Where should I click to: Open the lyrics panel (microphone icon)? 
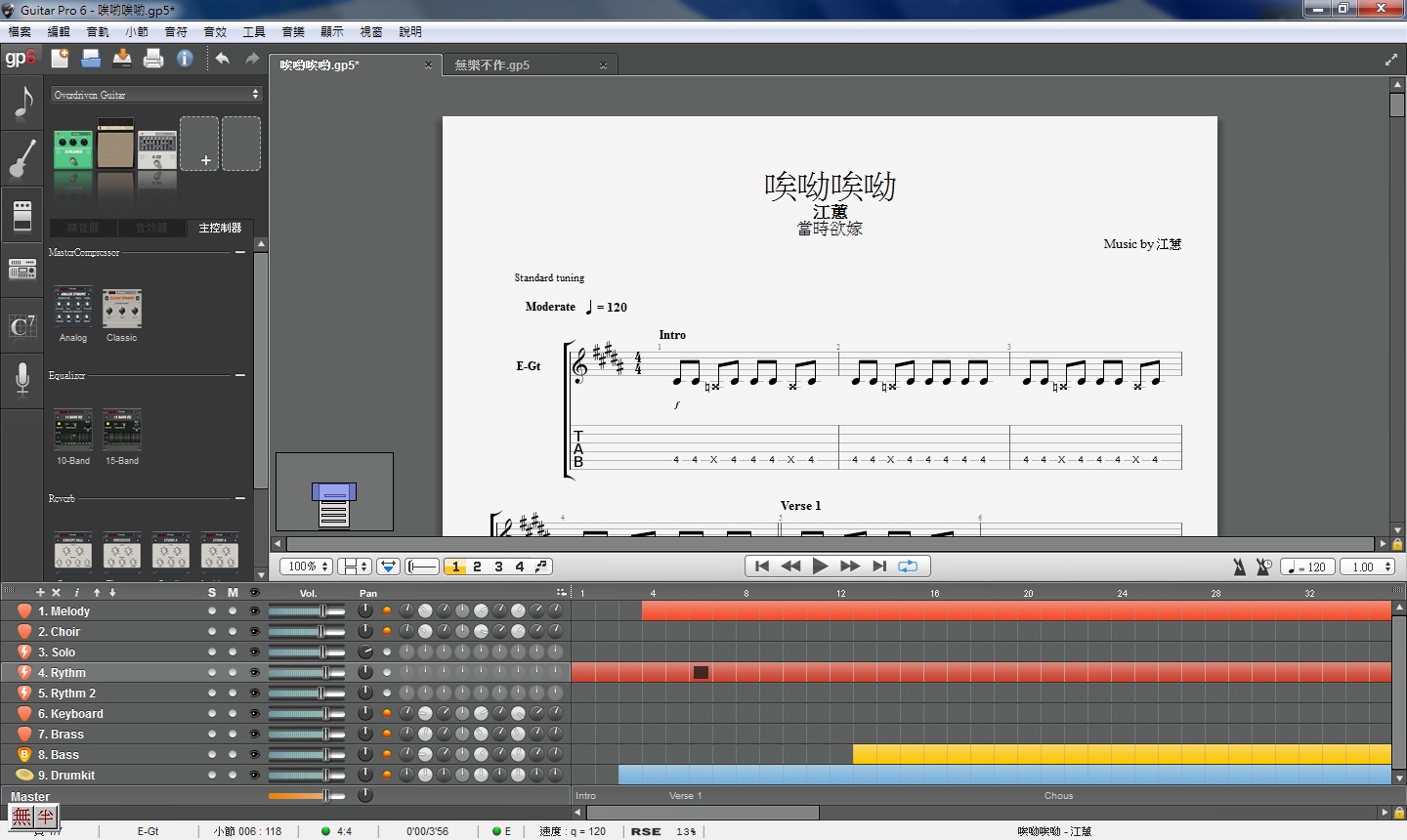pos(21,380)
